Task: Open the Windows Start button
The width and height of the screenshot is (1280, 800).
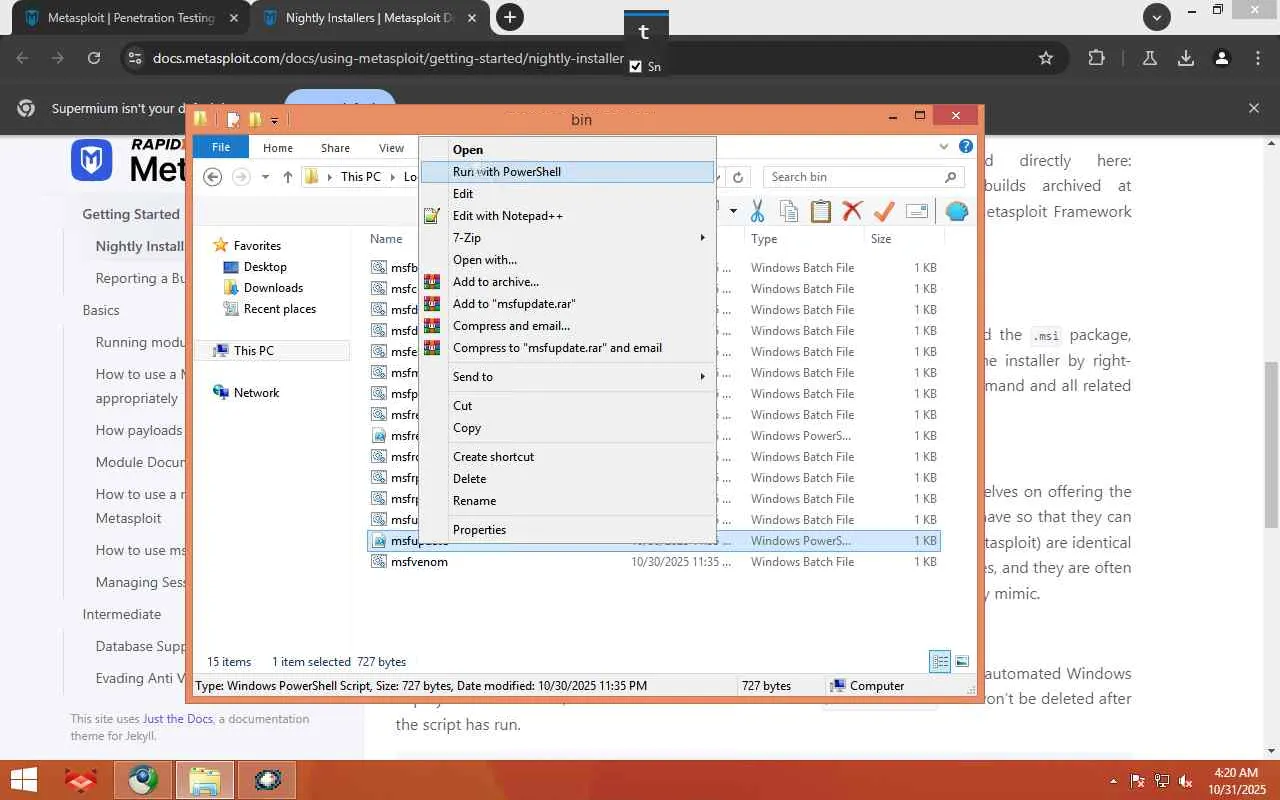Action: tap(24, 780)
